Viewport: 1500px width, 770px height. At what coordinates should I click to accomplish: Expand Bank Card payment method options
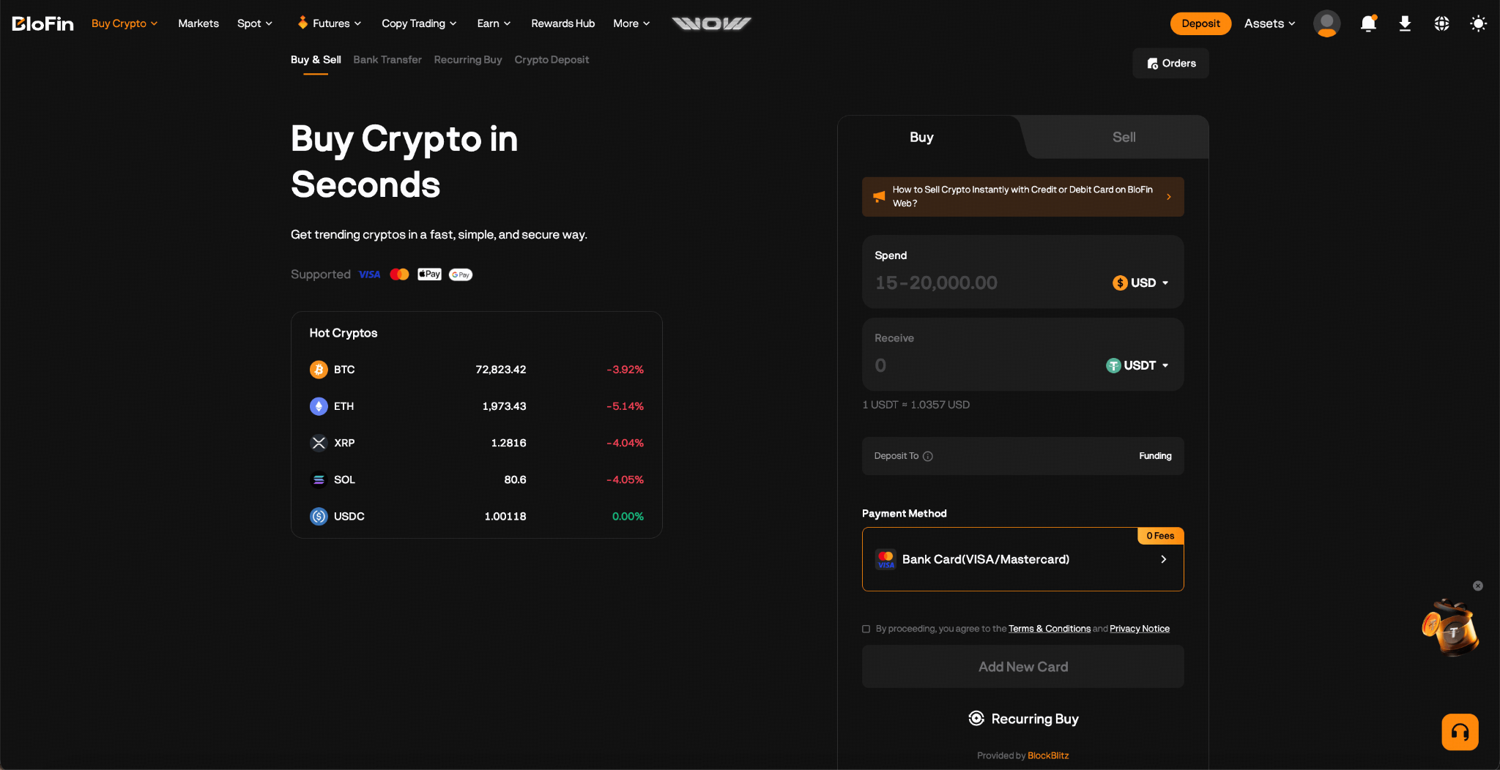coord(1163,560)
